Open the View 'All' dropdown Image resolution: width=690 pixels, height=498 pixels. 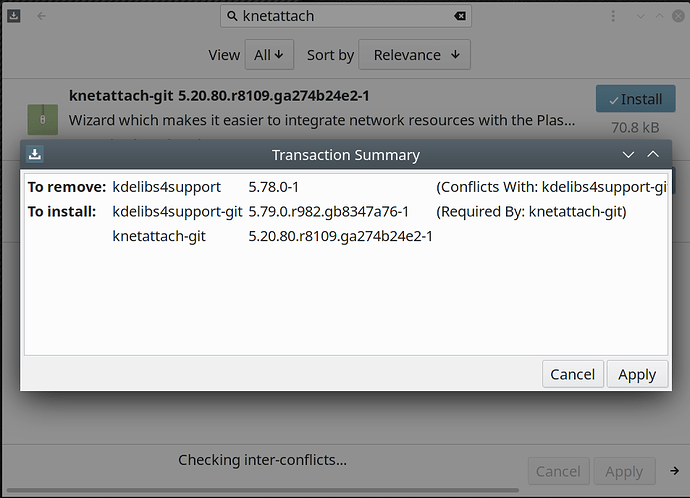(269, 55)
